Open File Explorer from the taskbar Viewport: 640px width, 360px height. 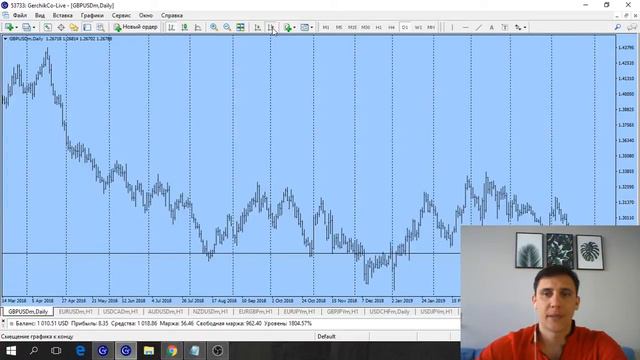coord(149,351)
